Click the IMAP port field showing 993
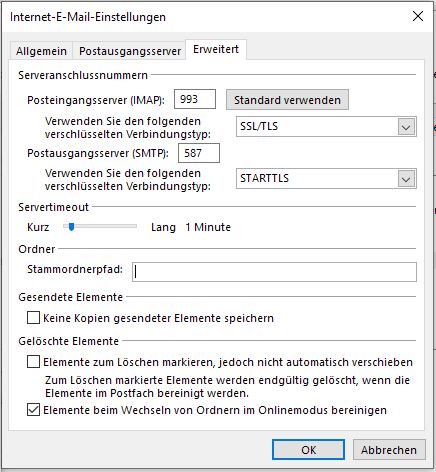 tap(195, 99)
